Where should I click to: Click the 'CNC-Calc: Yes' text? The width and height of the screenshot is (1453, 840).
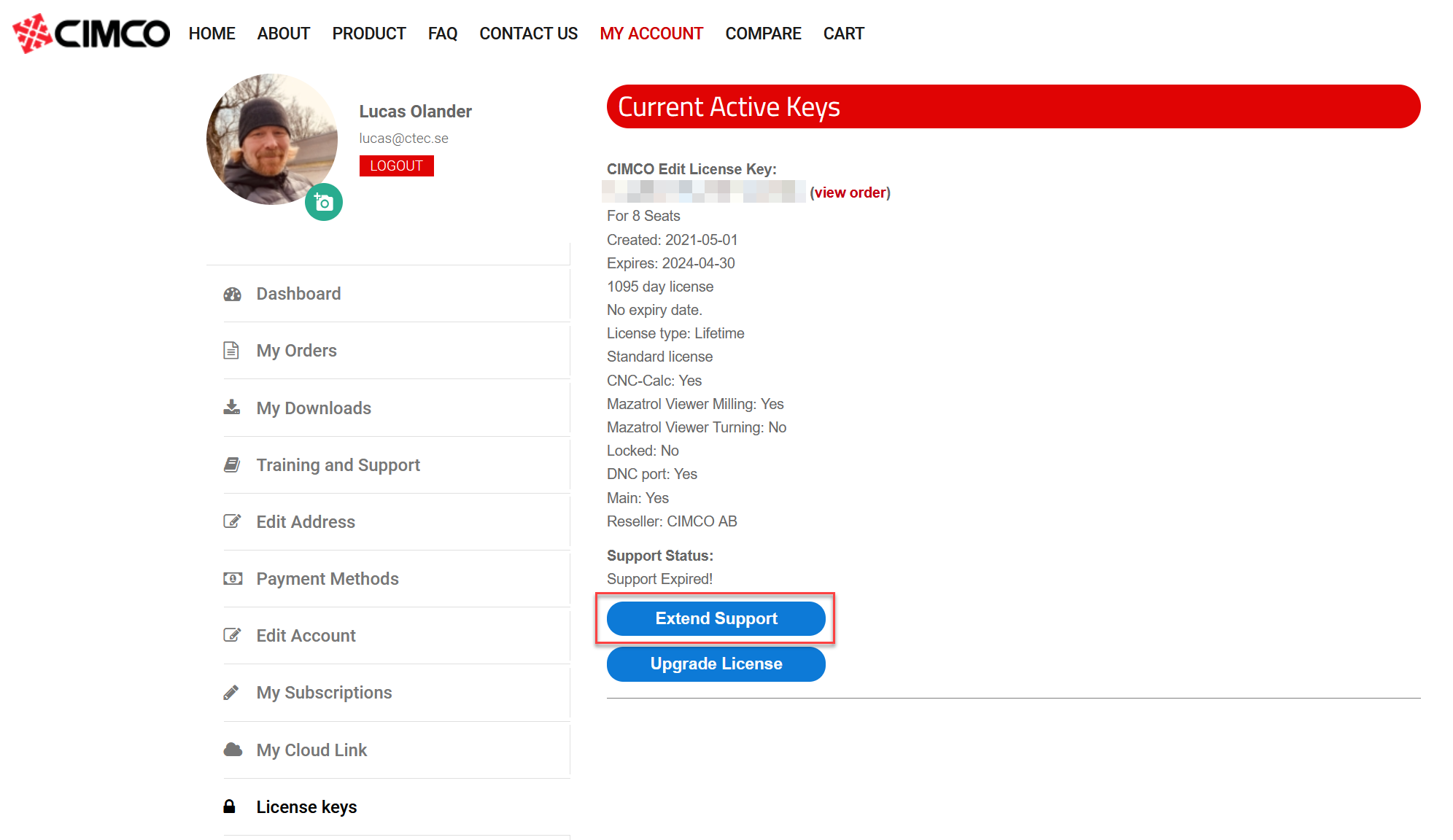point(654,381)
